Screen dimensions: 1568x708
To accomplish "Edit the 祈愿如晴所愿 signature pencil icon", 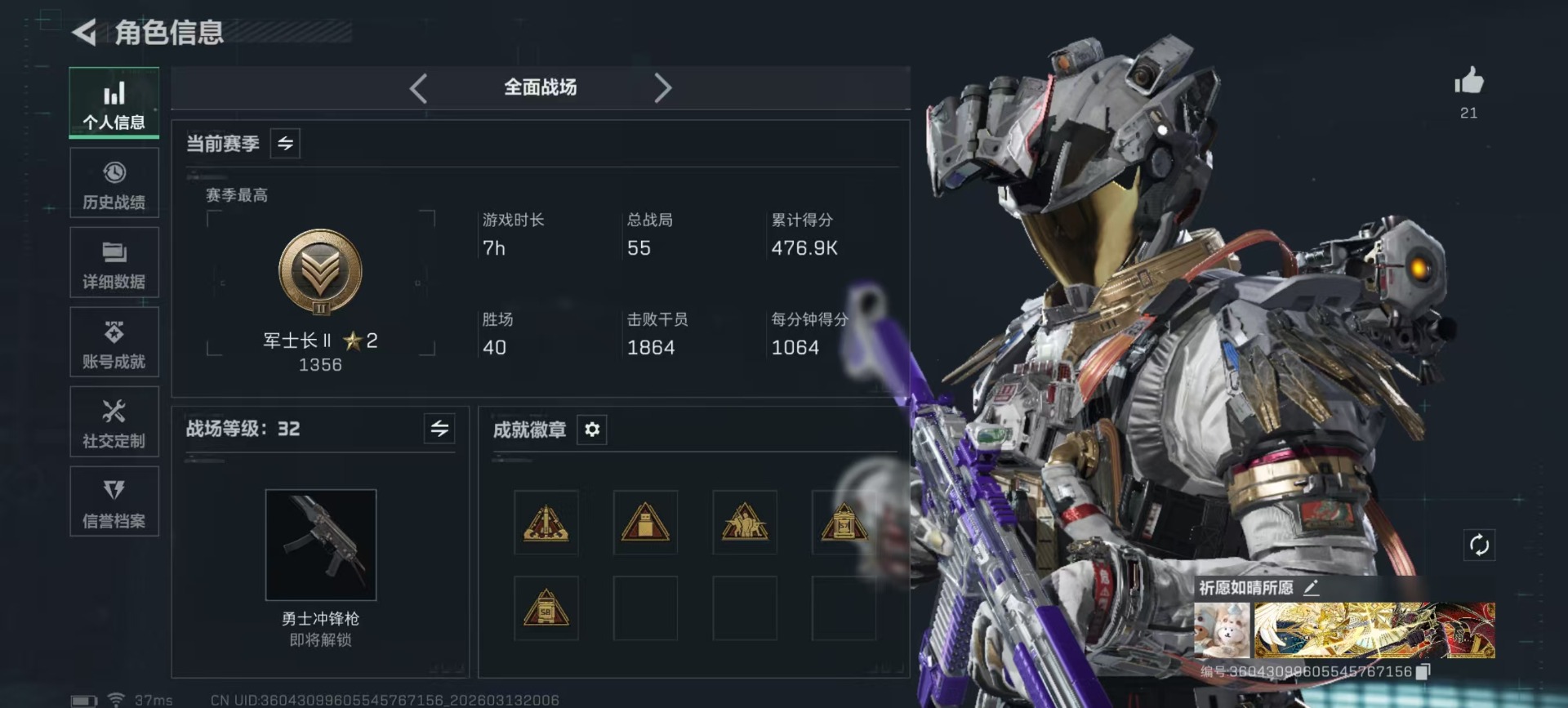I will [1311, 587].
